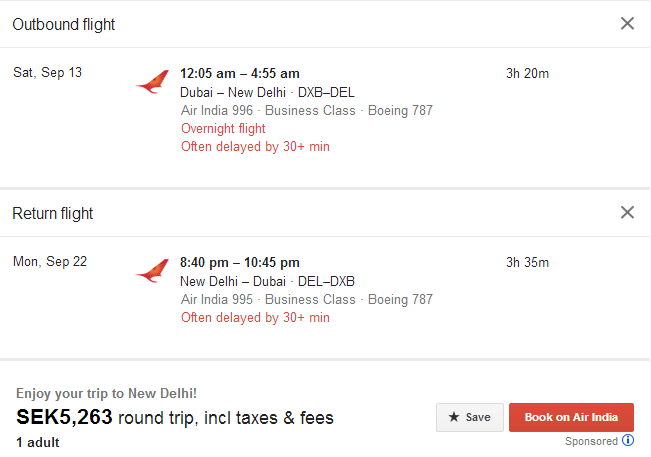Remove the return flight with X icon
The image size is (651, 457).
(627, 212)
